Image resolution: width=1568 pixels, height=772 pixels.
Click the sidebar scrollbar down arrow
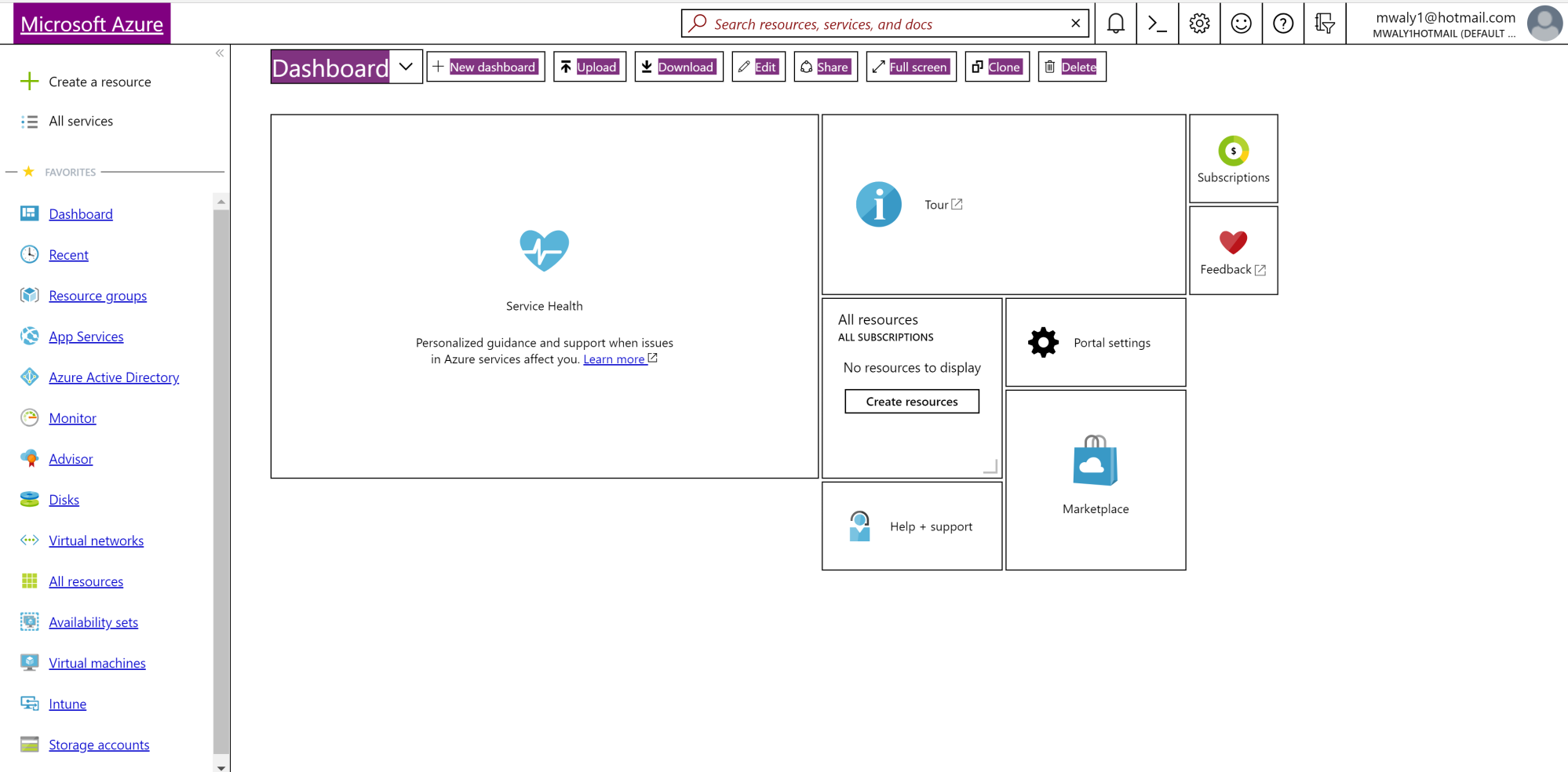click(221, 767)
